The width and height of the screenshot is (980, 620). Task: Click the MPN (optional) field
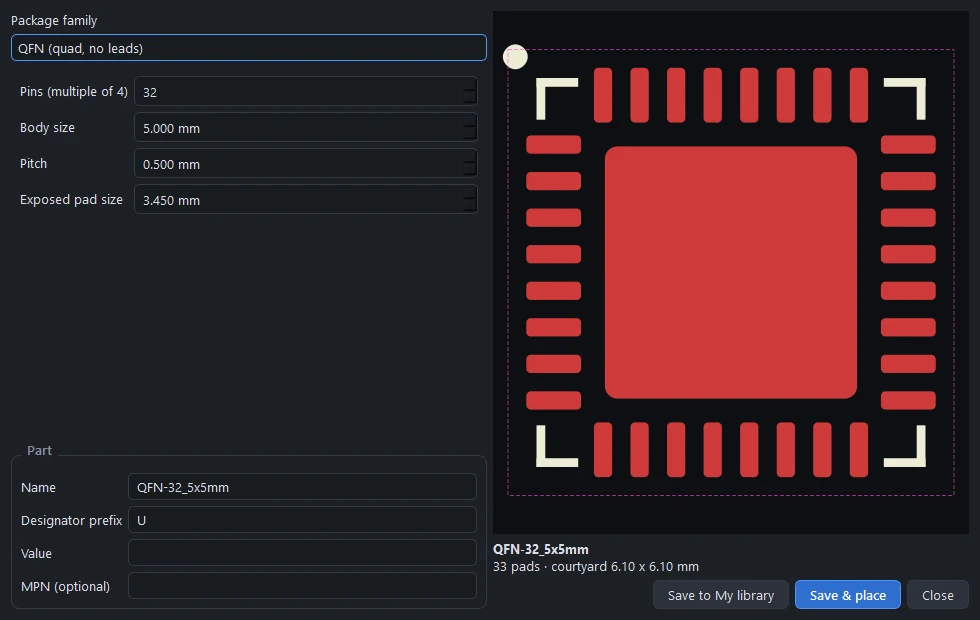[302, 586]
